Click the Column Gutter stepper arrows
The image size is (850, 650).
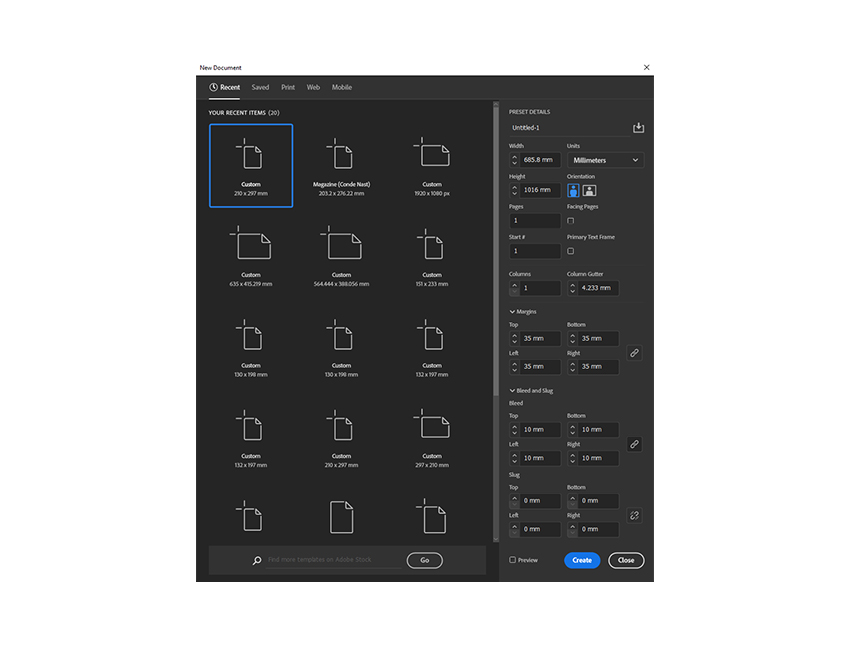tap(572, 288)
